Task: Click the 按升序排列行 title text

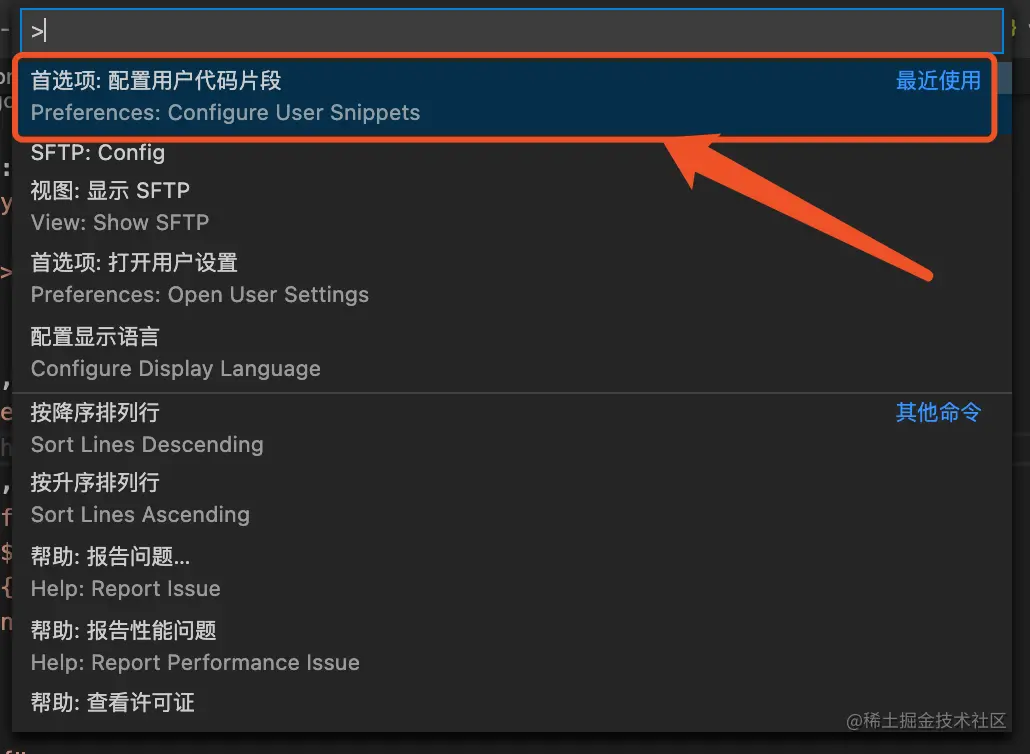Action: pos(95,483)
